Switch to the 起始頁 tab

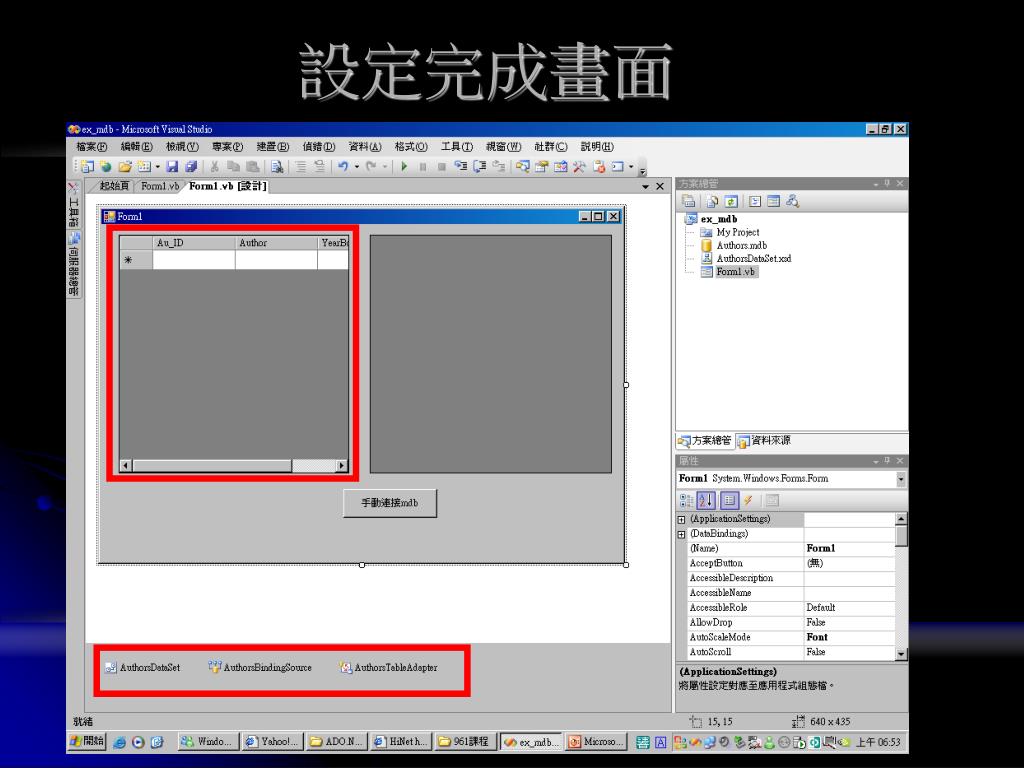point(114,186)
